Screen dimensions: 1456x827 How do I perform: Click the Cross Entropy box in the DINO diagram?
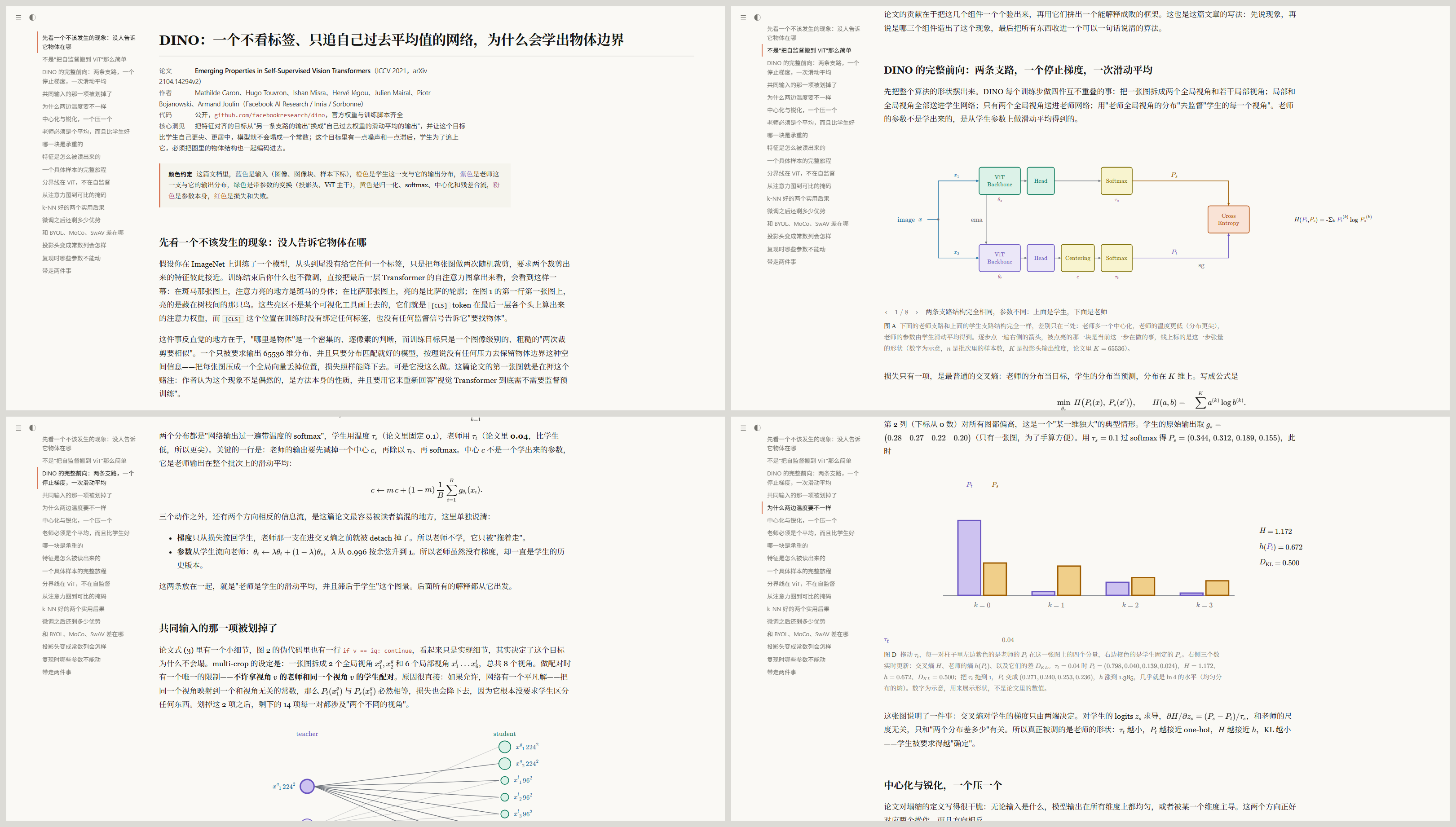click(x=1228, y=219)
